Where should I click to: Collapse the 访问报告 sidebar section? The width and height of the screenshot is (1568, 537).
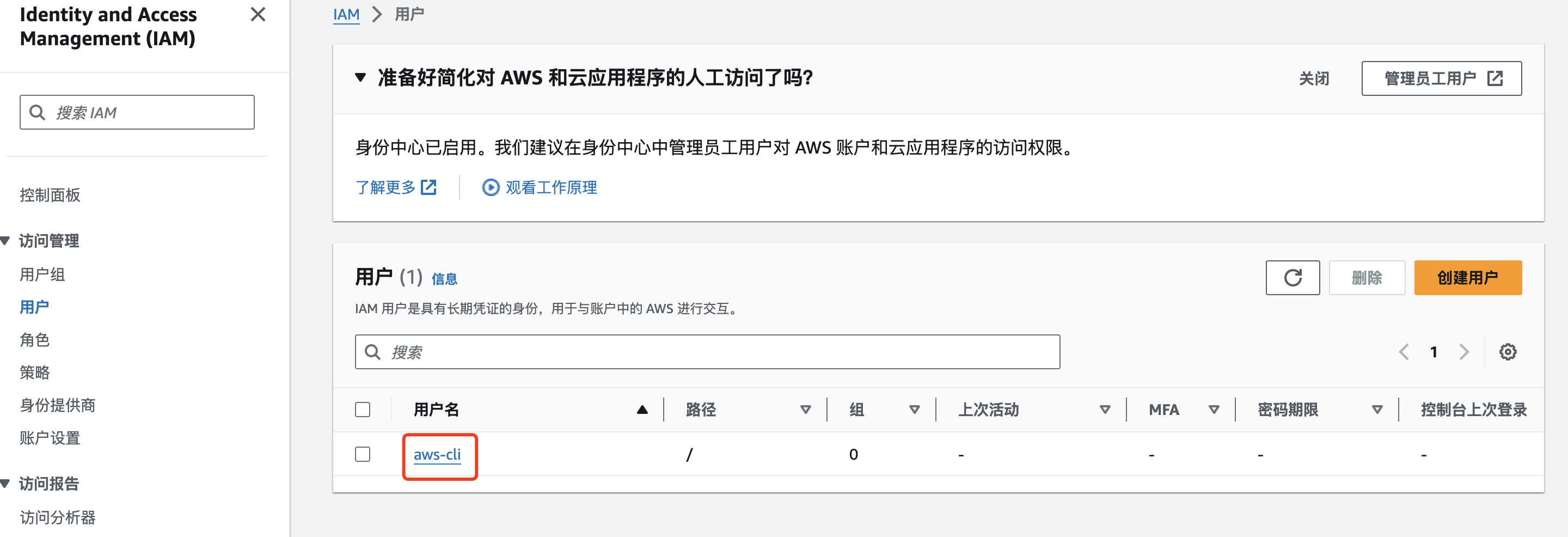(x=5, y=484)
